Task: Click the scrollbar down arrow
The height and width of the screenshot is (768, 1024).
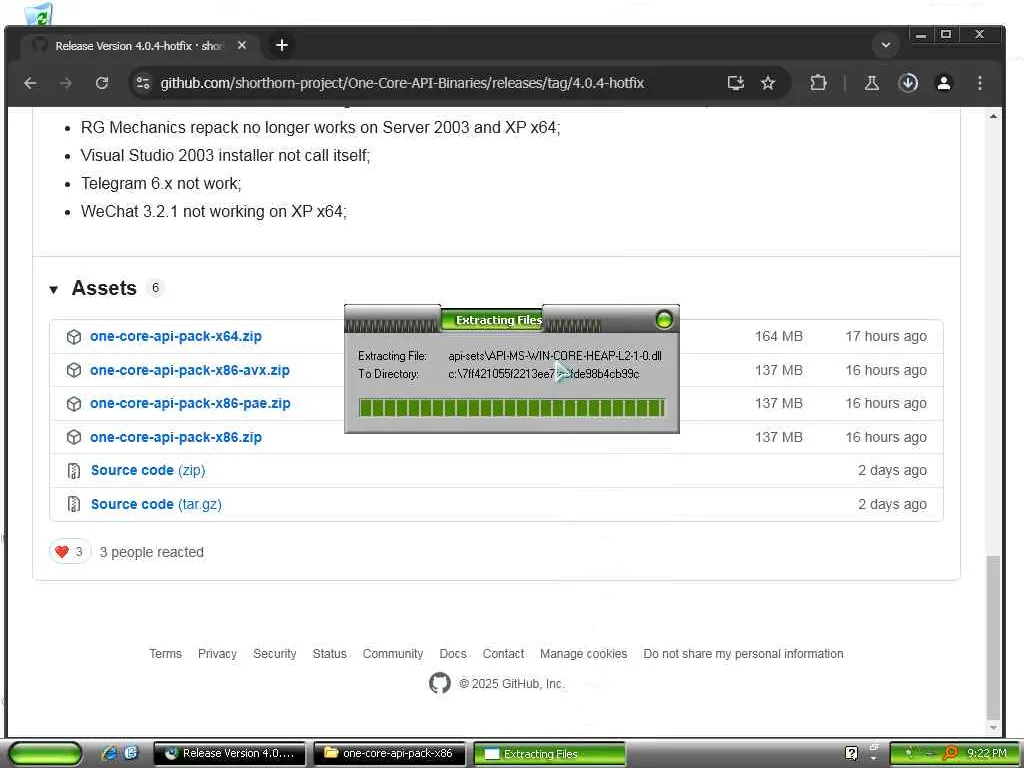Action: pos(993,728)
